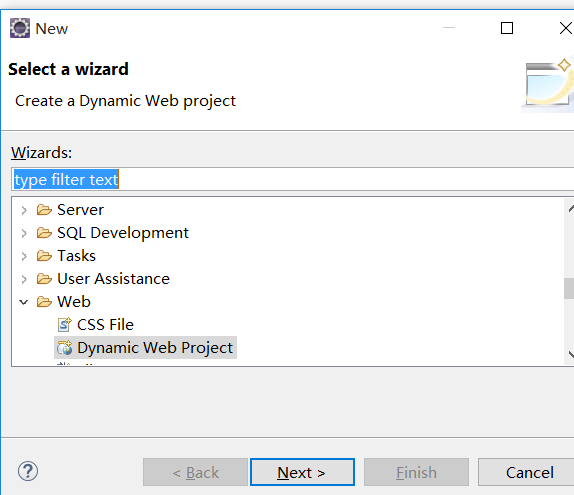The height and width of the screenshot is (495, 574).
Task: Expand the SQL Development category
Action: tap(24, 233)
